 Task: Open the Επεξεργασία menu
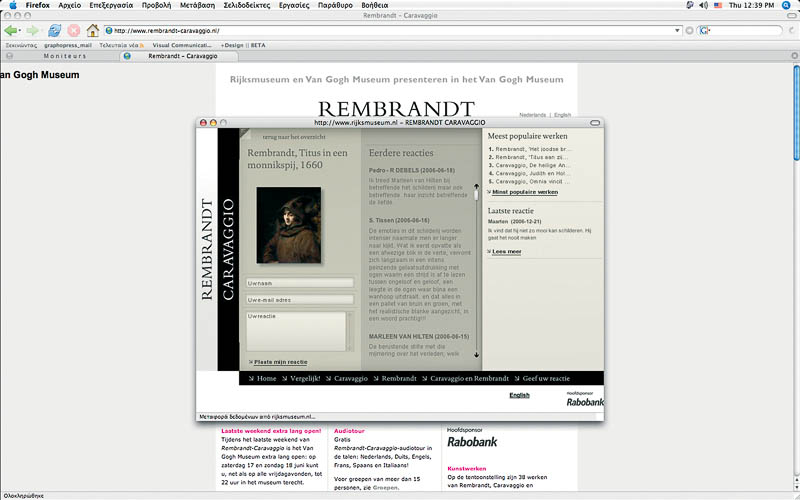(x=111, y=5)
